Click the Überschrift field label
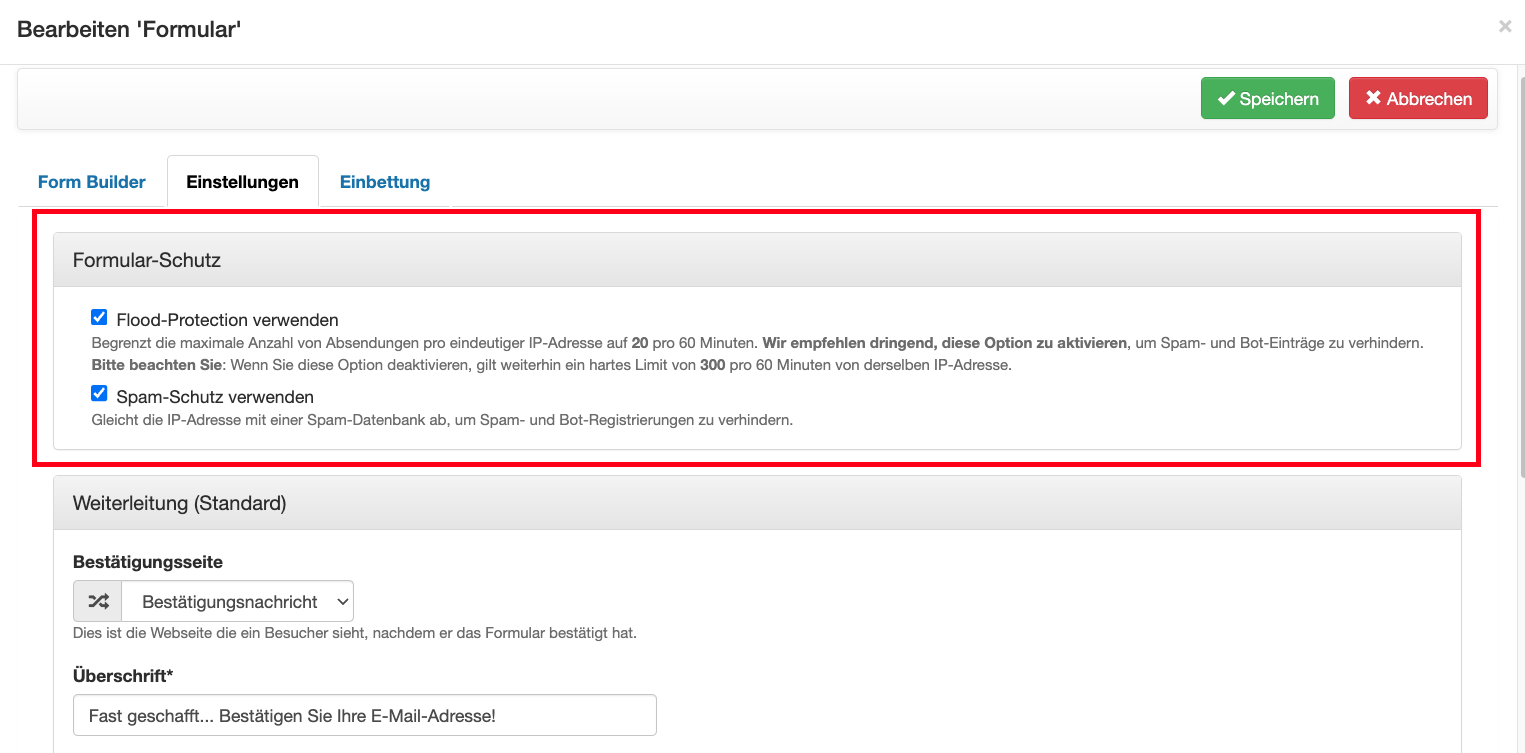 [122, 676]
